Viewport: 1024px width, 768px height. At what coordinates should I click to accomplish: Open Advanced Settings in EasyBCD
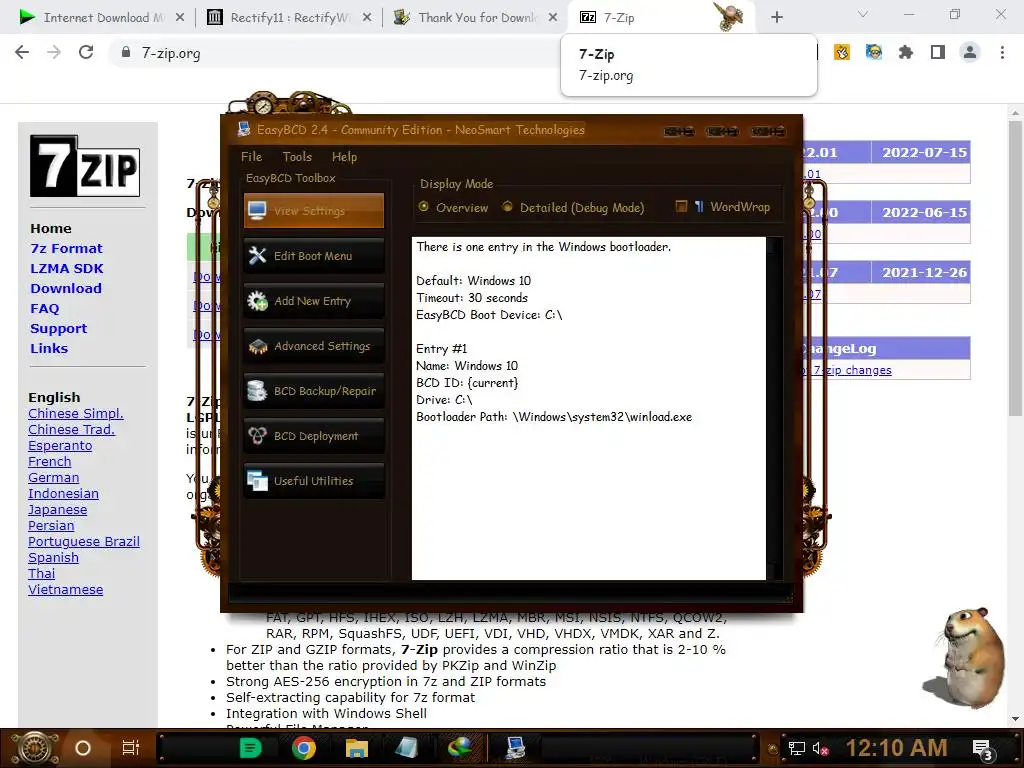pos(314,346)
